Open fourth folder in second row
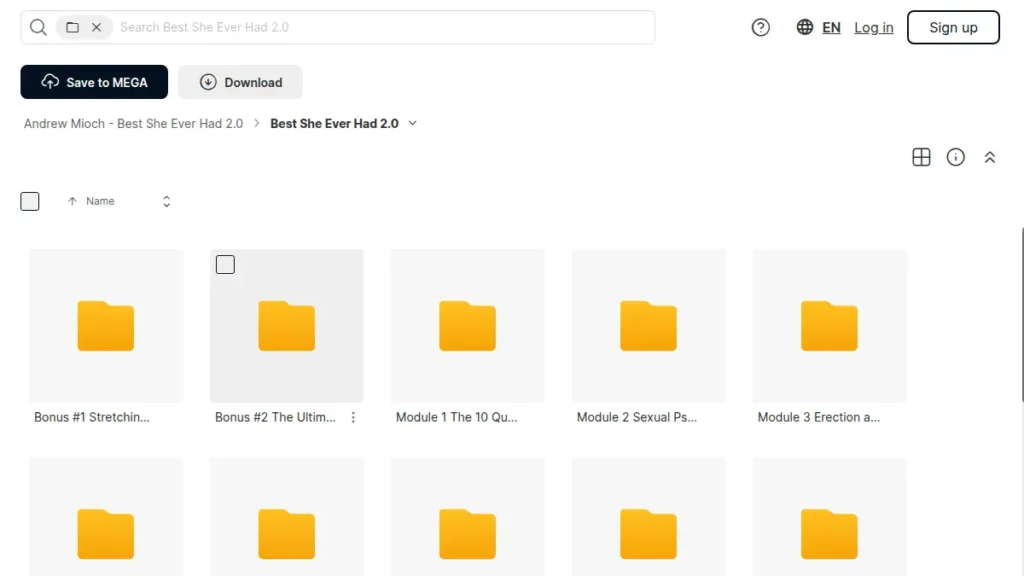Screen dimensions: 1024x576 point(648,534)
